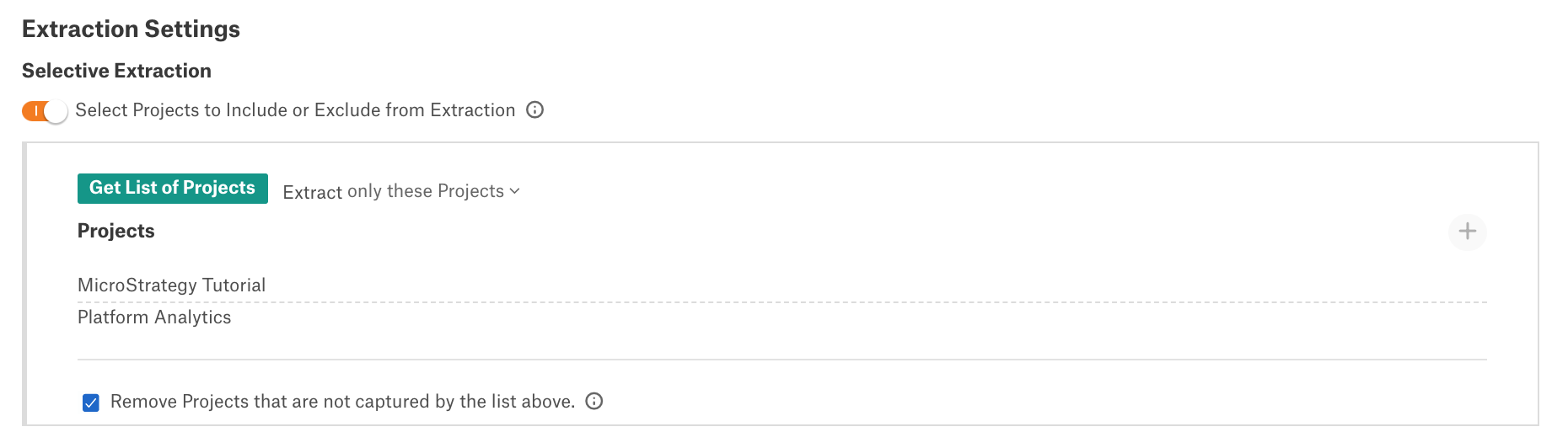Image resolution: width=1568 pixels, height=448 pixels.
Task: Toggle off Selective Extraction switch
Action: (x=45, y=111)
